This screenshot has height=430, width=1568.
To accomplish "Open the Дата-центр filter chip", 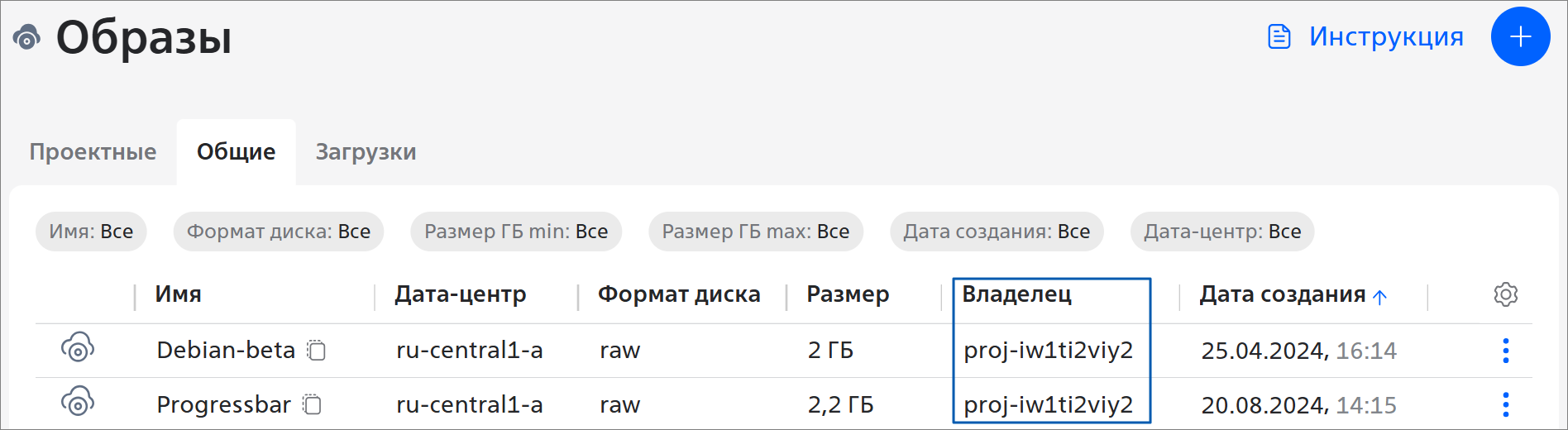I will point(1221,232).
